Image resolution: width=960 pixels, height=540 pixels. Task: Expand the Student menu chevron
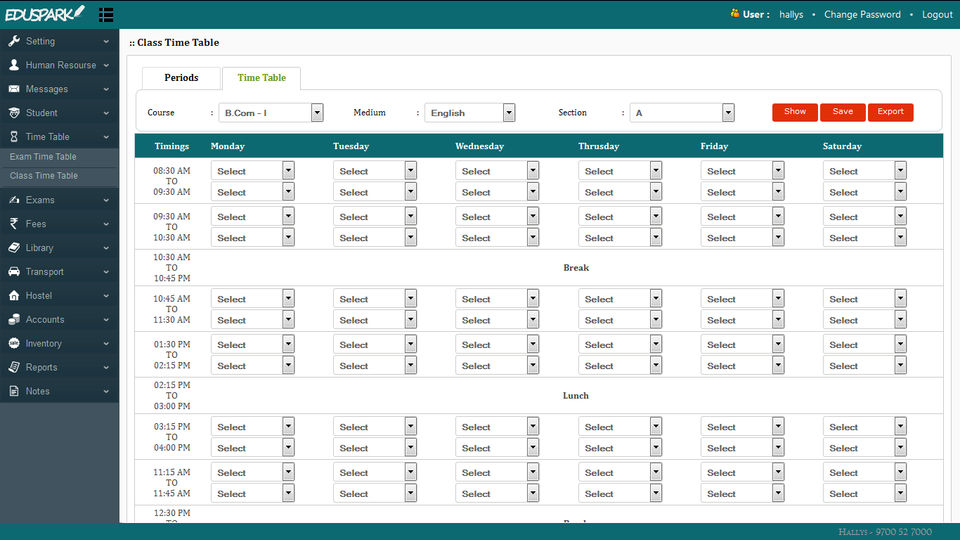pyautogui.click(x=106, y=113)
